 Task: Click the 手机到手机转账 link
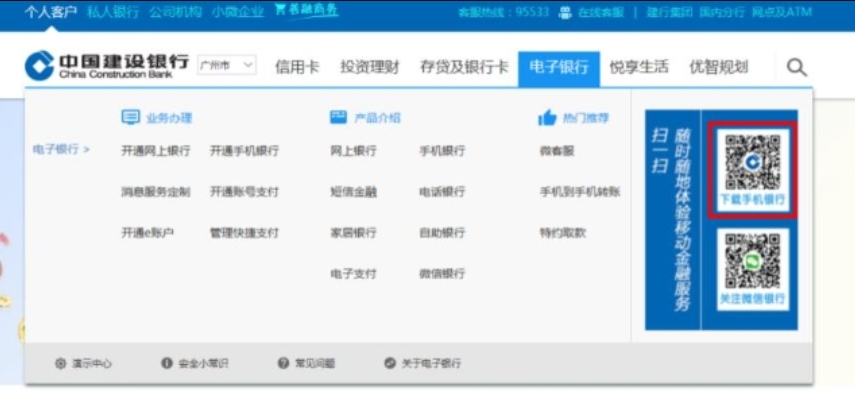point(580,192)
